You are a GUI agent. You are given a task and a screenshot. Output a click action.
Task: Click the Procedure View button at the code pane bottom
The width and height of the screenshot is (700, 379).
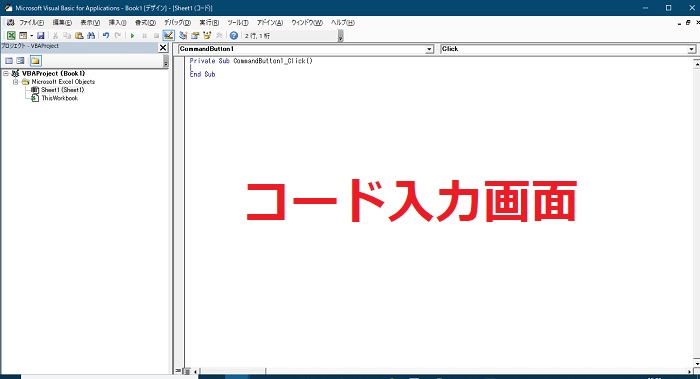[179, 371]
